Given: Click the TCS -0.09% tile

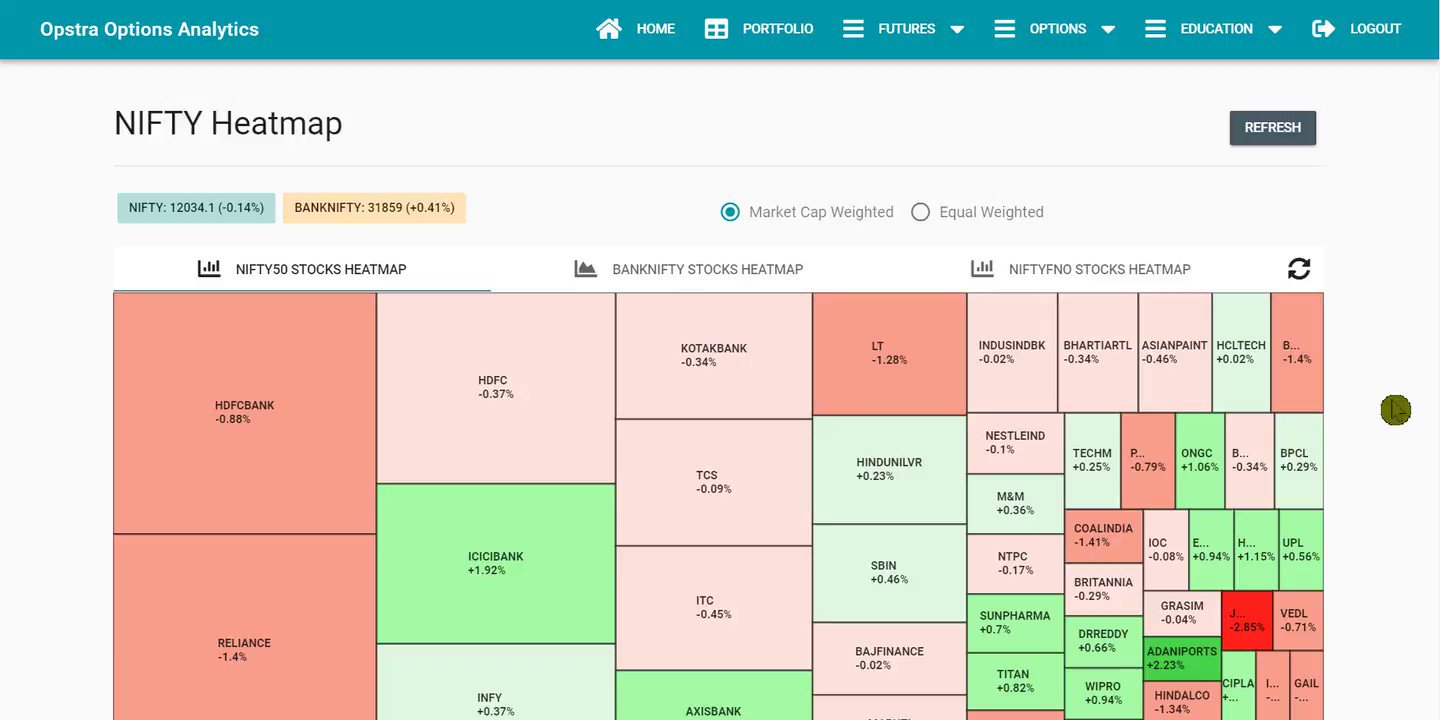Looking at the screenshot, I should [714, 482].
